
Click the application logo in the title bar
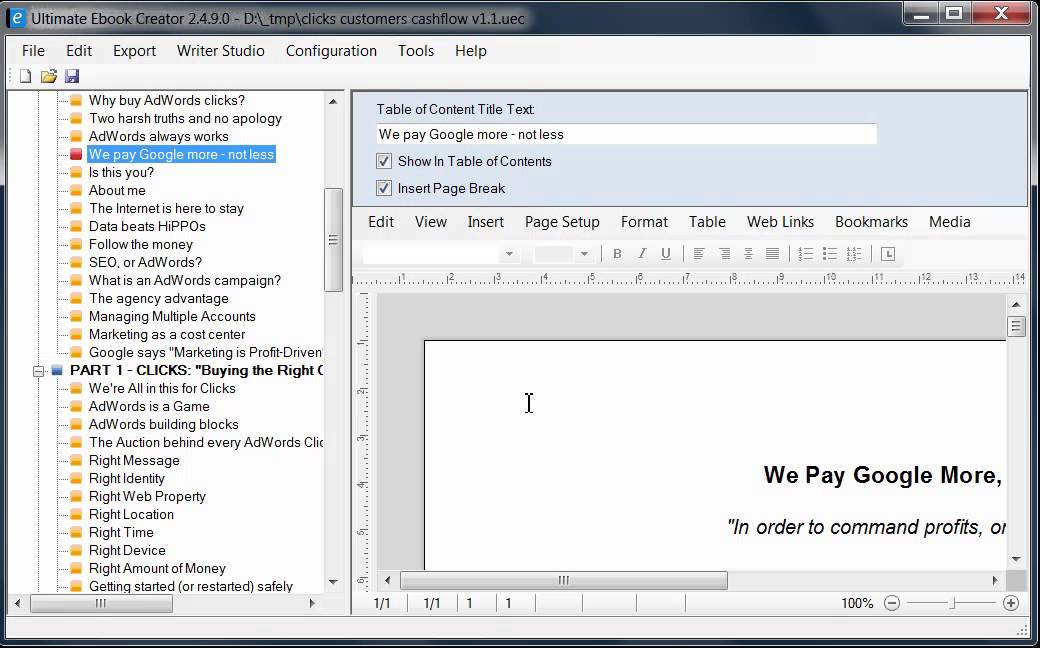[x=16, y=18]
